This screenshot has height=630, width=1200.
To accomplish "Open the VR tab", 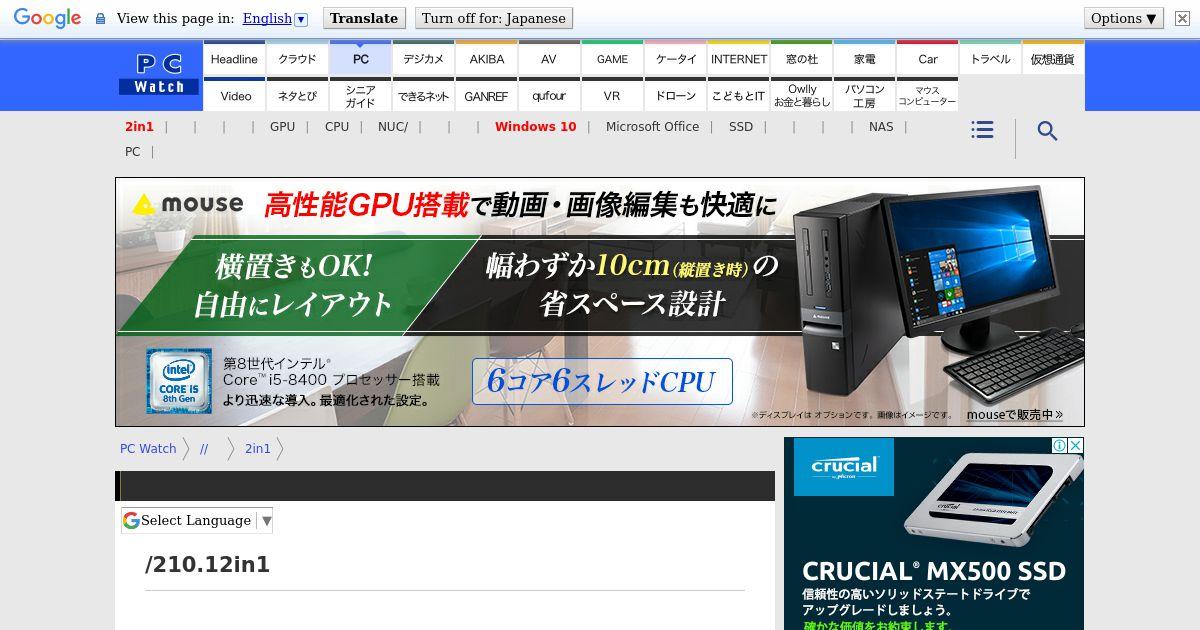I will click(612, 96).
